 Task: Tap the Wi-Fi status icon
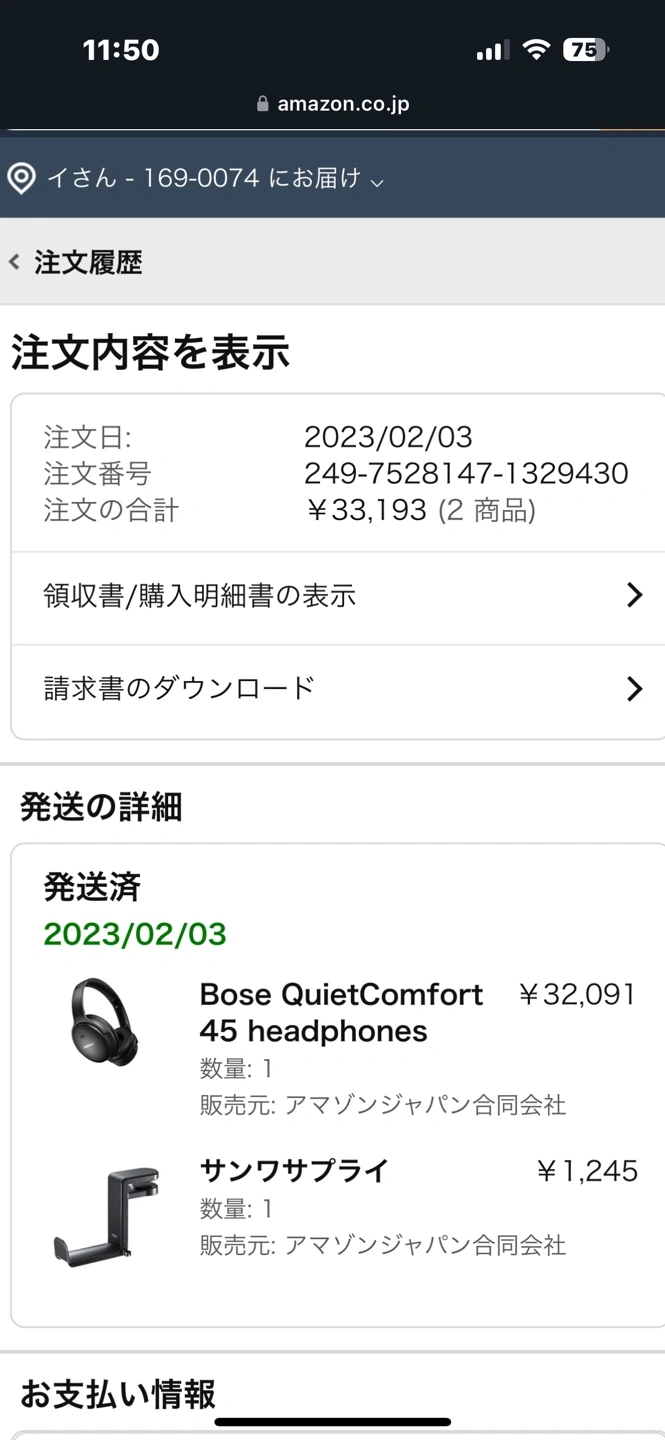537,50
